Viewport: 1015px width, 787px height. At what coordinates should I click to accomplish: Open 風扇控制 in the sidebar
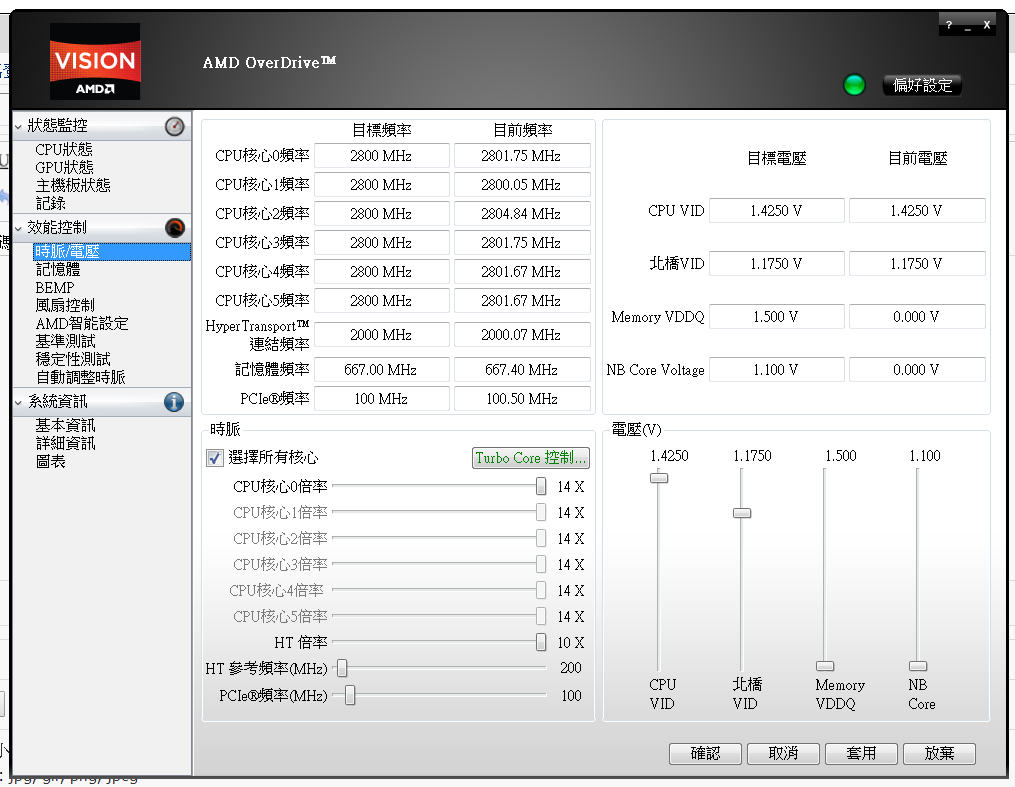coord(65,305)
